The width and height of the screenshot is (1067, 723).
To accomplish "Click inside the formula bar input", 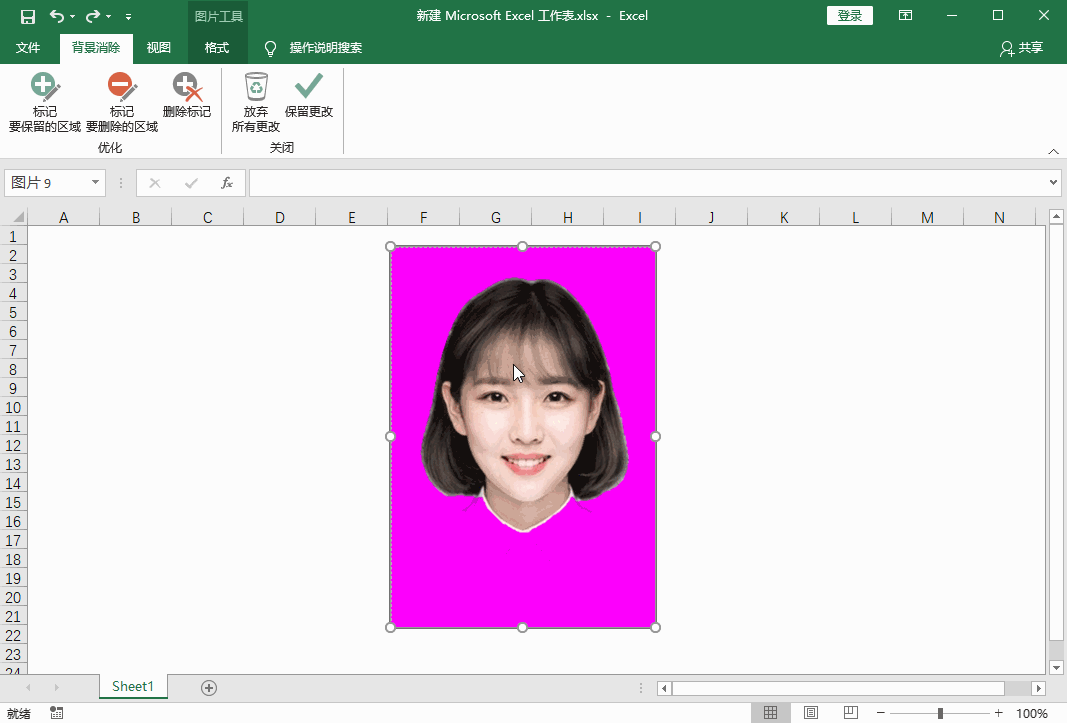I will click(x=648, y=182).
